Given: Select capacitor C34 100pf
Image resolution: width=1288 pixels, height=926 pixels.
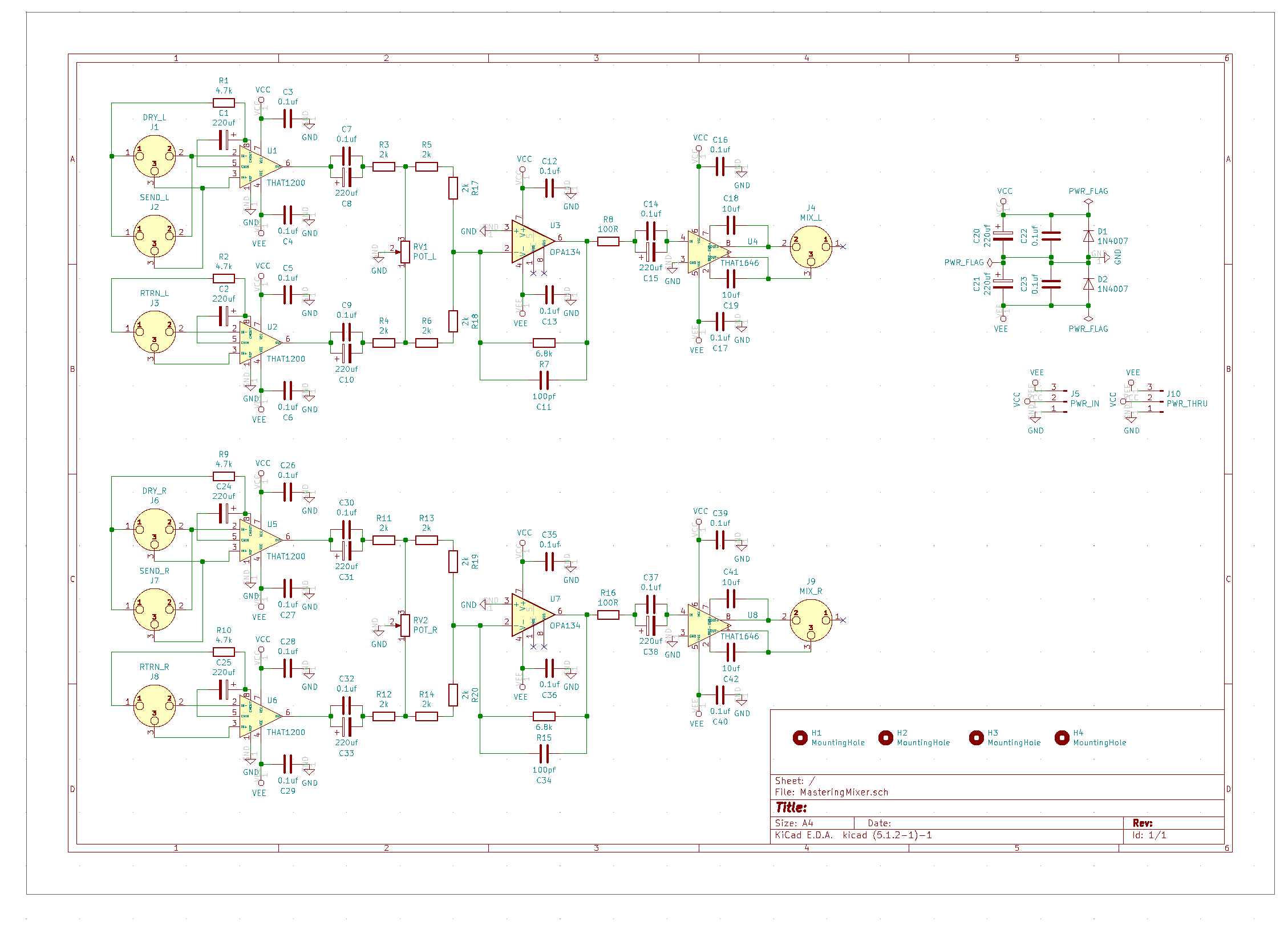Looking at the screenshot, I should [x=544, y=753].
